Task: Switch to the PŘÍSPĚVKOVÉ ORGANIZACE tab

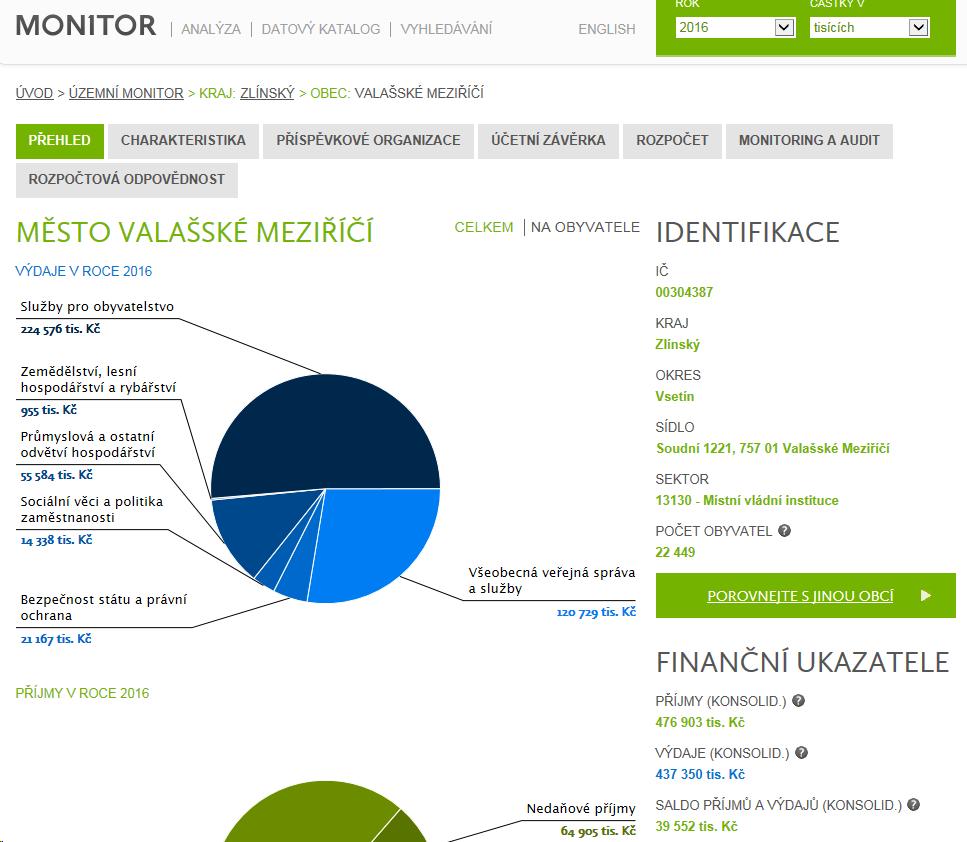Action: 368,141
